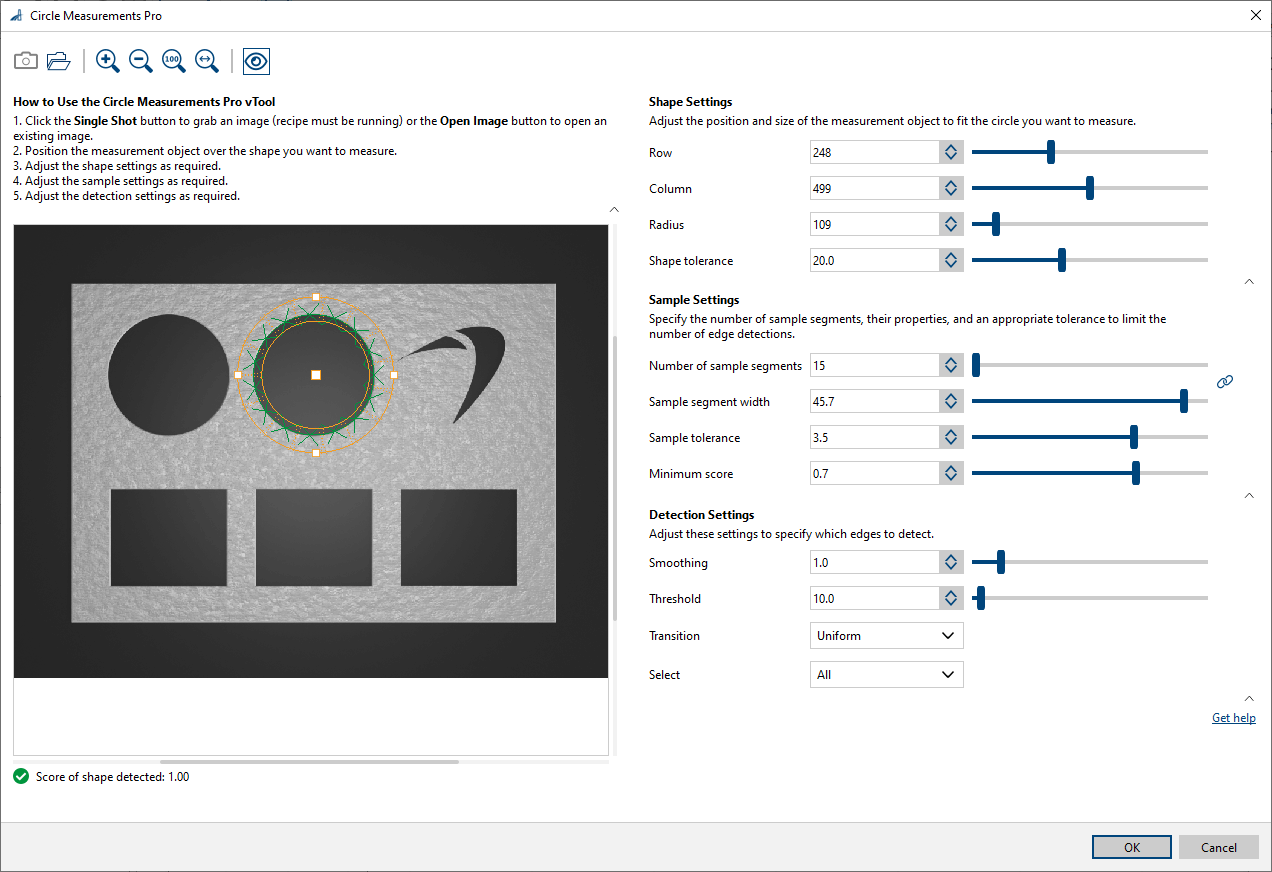This screenshot has height=872, width=1272.
Task: Click the Minimum score slider handle
Action: 1136,473
